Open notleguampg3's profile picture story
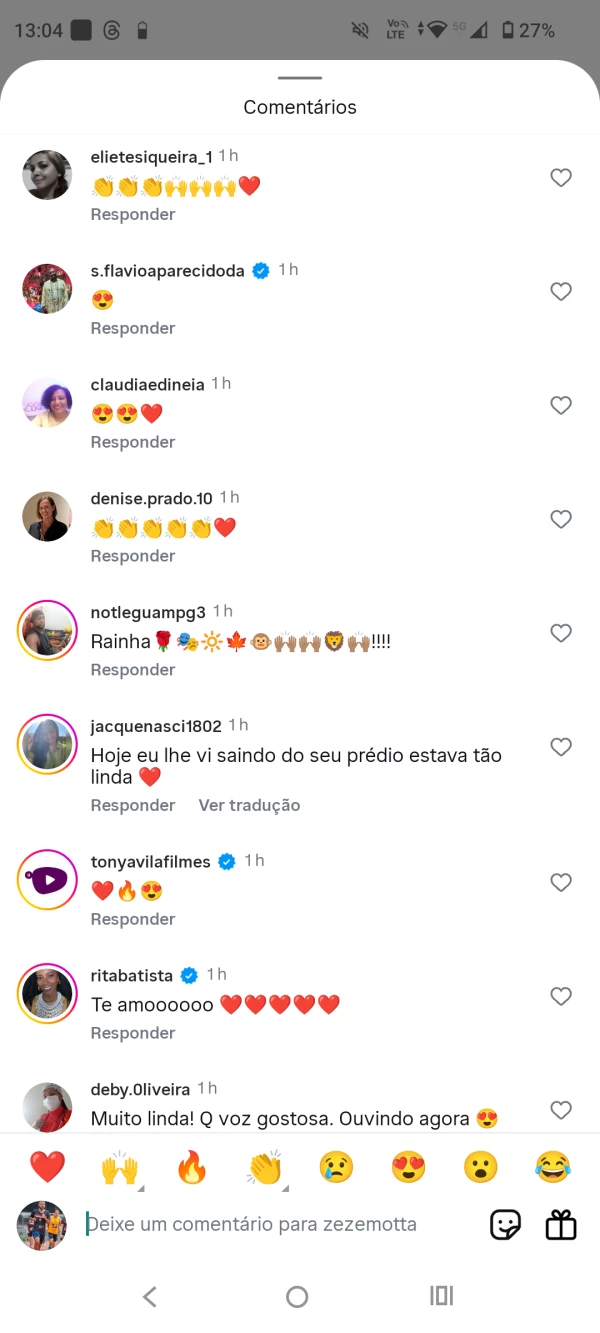The image size is (600, 1333). pos(47,631)
